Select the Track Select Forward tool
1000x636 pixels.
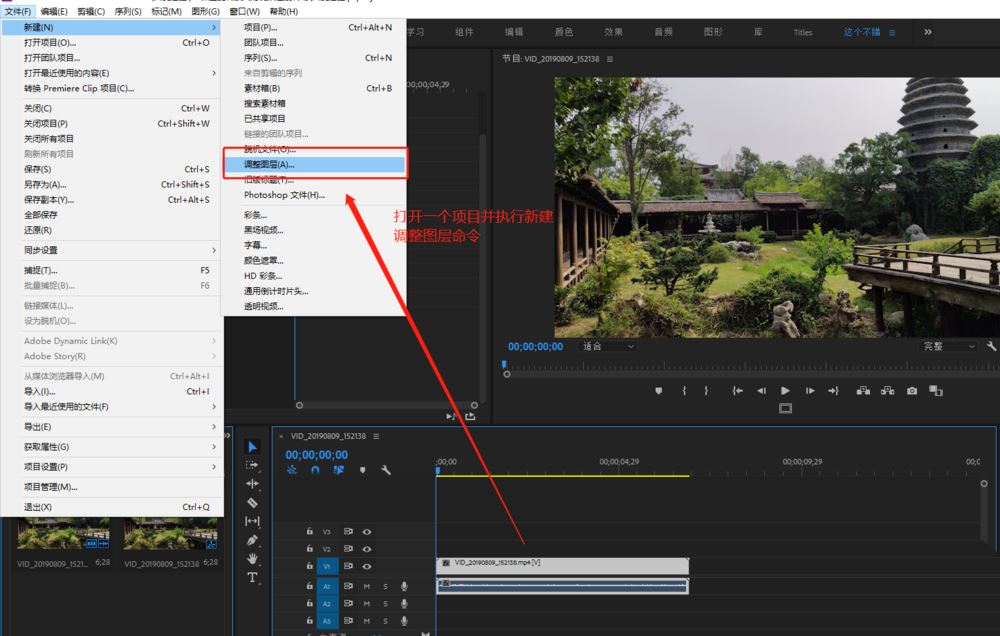[253, 465]
